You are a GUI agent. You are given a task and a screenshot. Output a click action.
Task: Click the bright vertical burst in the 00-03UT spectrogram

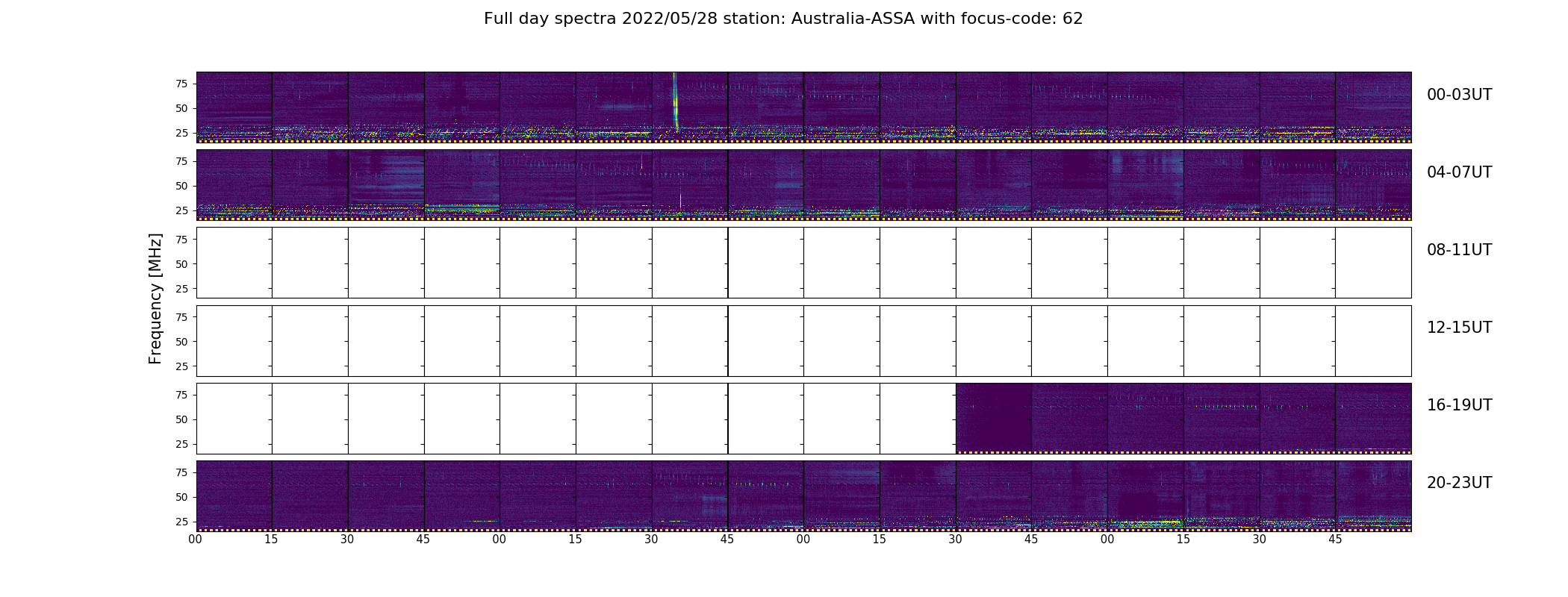click(676, 101)
